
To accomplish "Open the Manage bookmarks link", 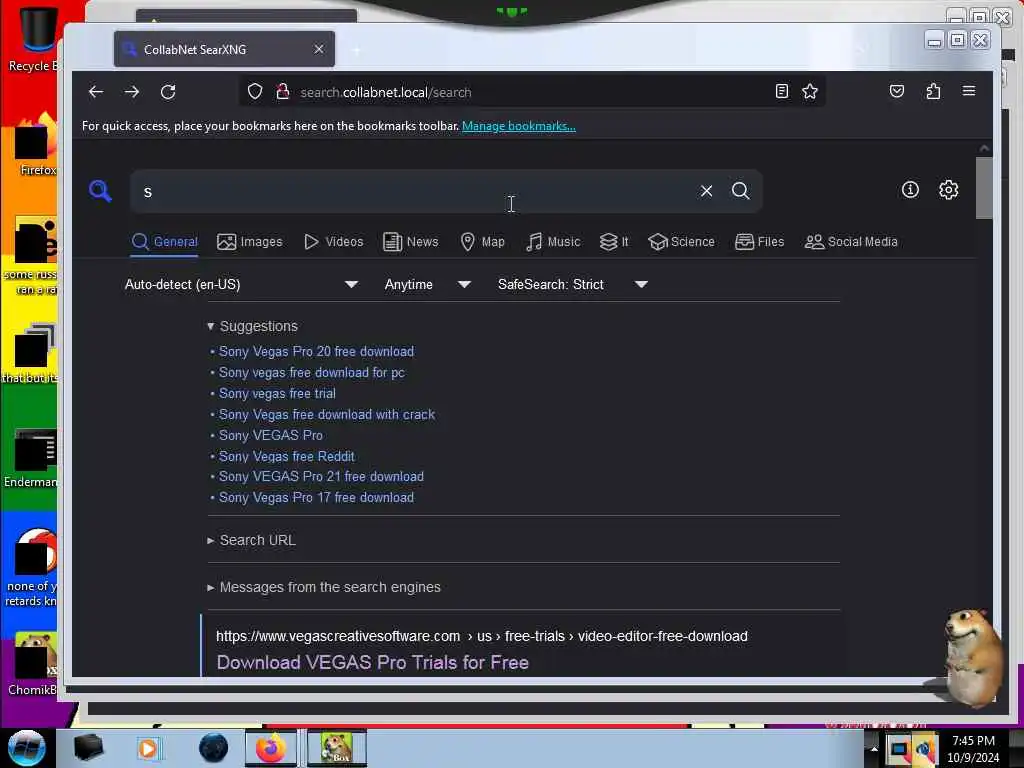I will click(x=519, y=126).
